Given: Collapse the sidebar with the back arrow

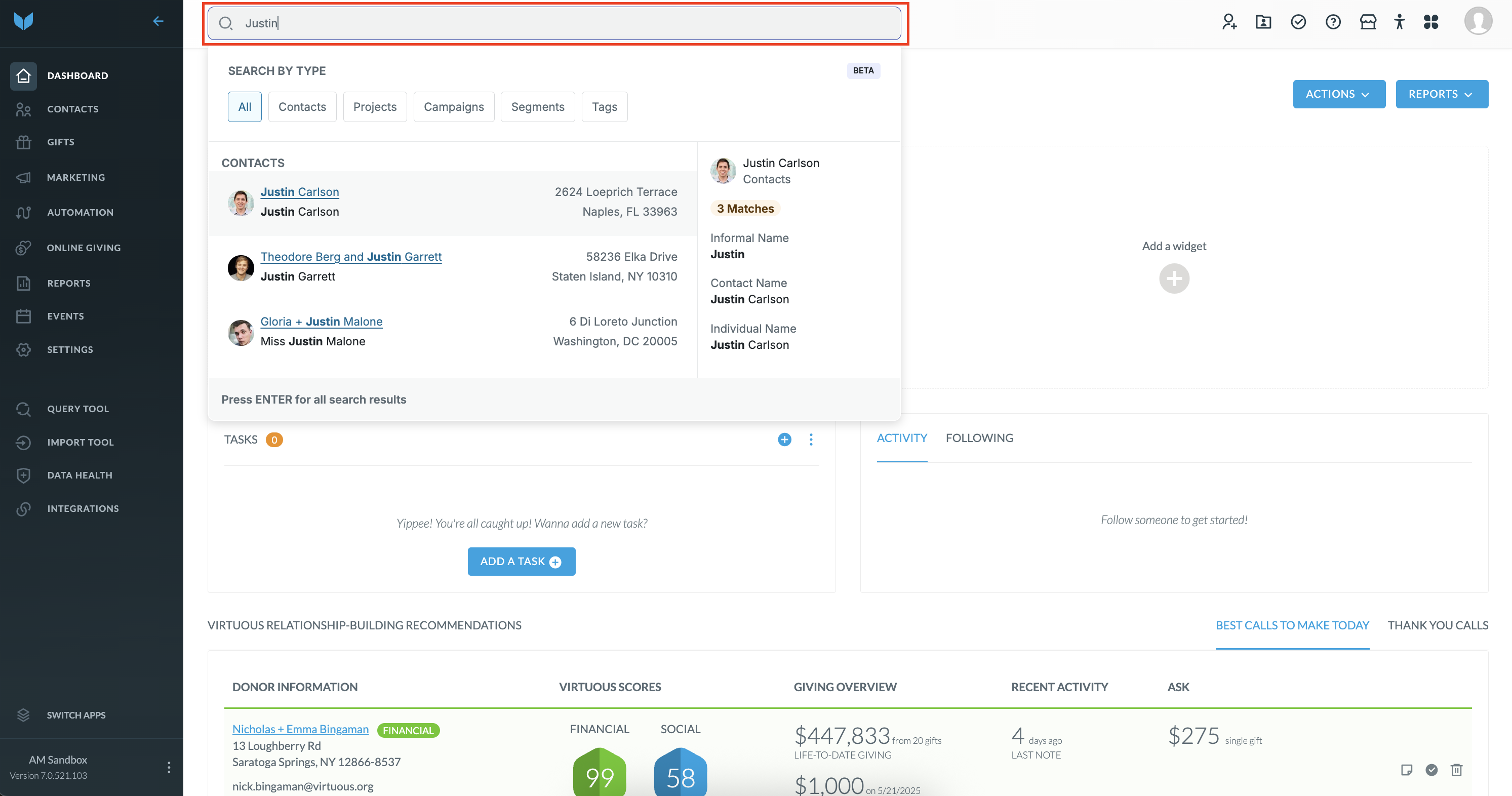Looking at the screenshot, I should 158,21.
